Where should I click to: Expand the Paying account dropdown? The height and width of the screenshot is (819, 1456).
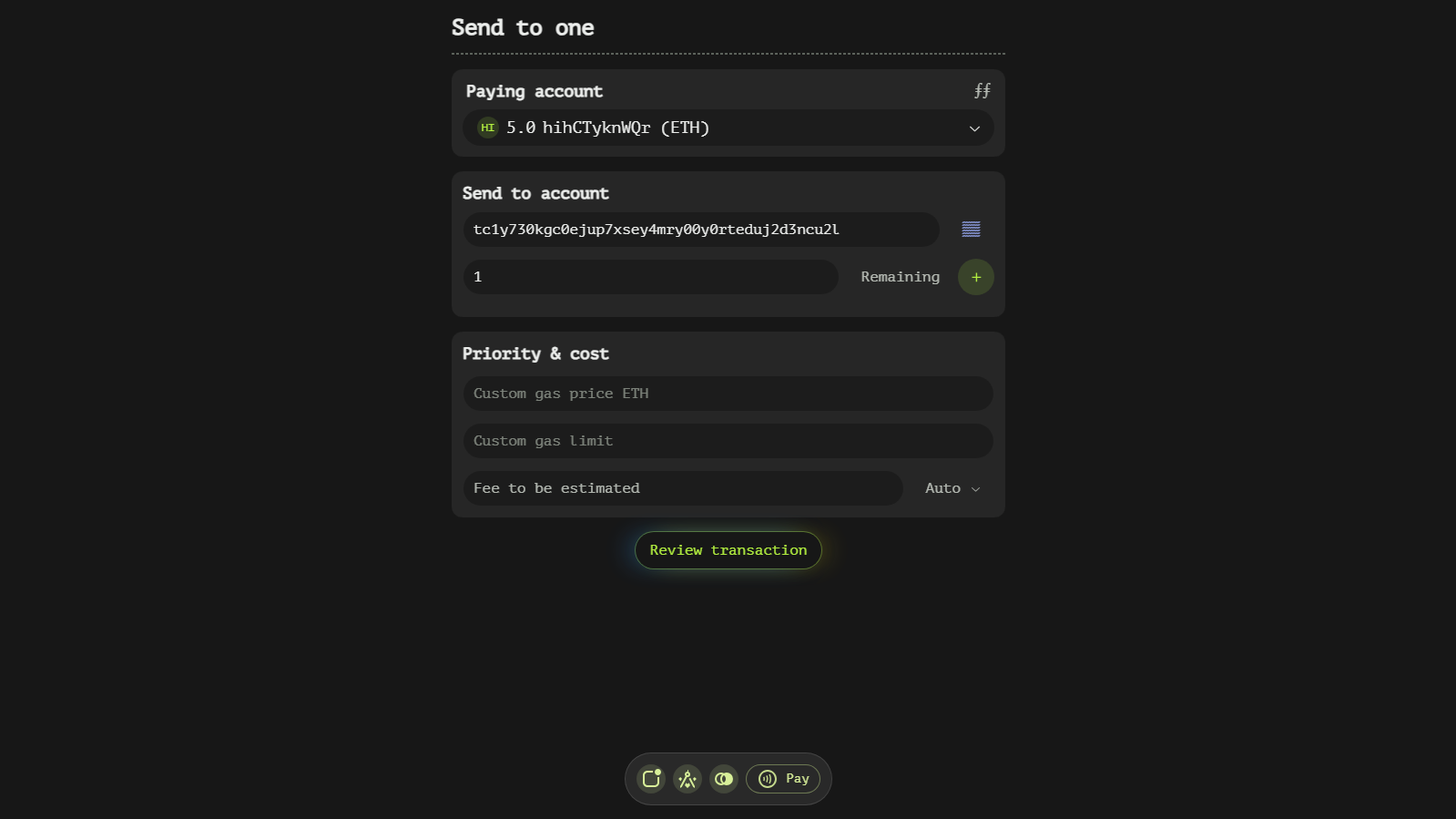pyautogui.click(x=974, y=128)
